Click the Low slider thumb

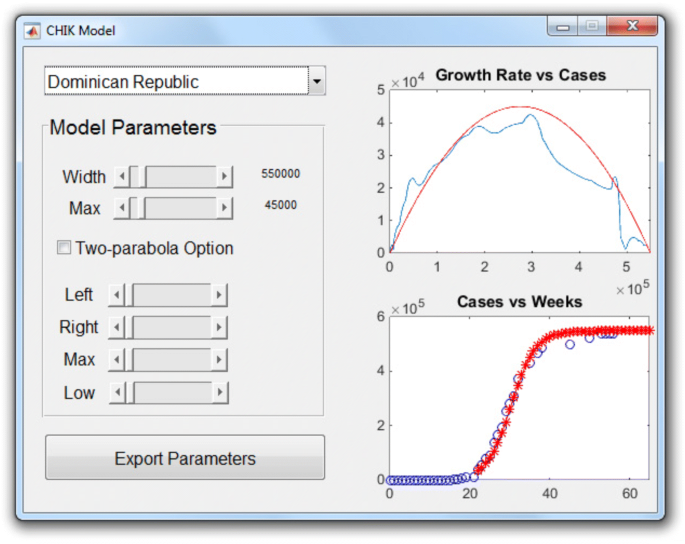click(130, 392)
